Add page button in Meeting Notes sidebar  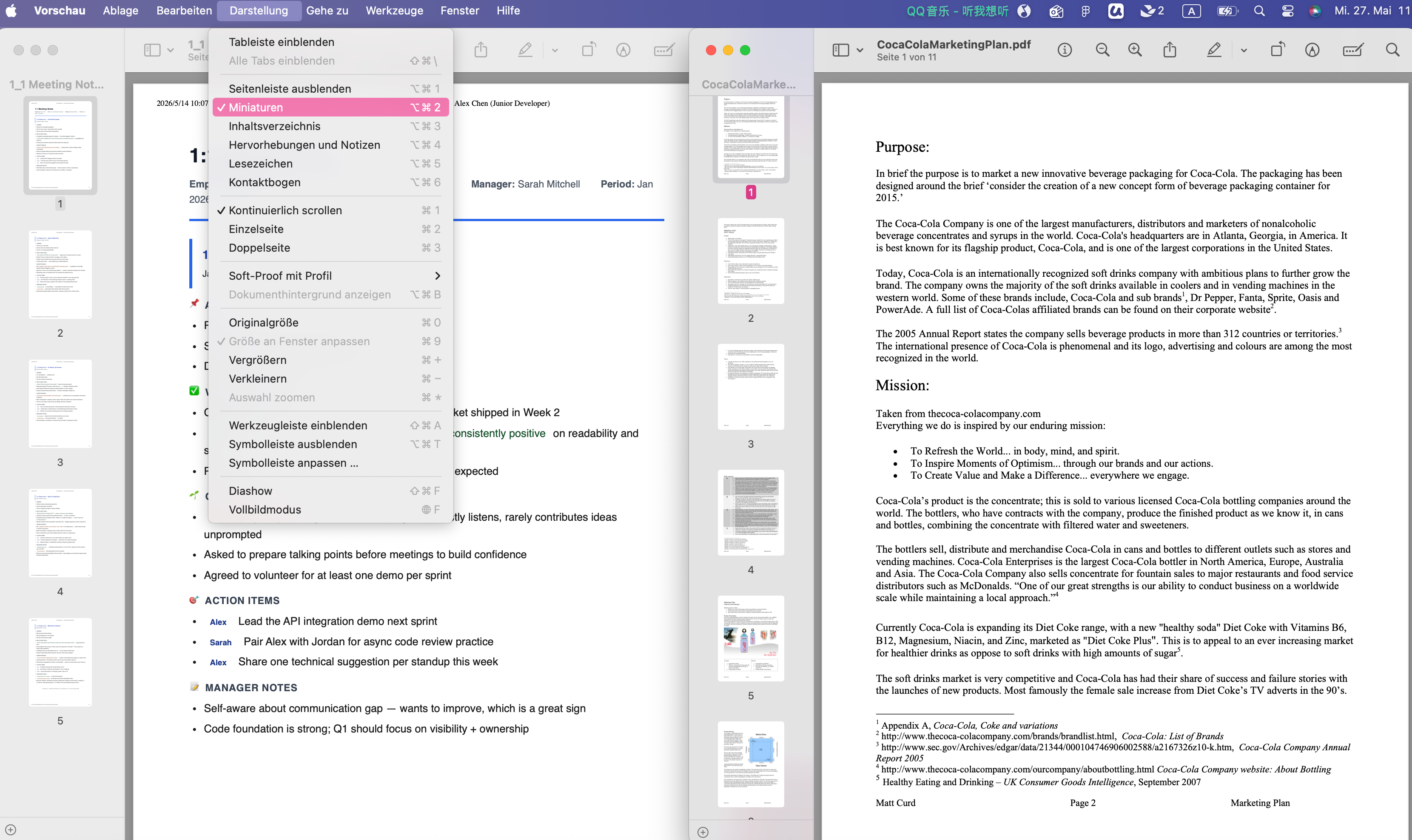click(11, 830)
